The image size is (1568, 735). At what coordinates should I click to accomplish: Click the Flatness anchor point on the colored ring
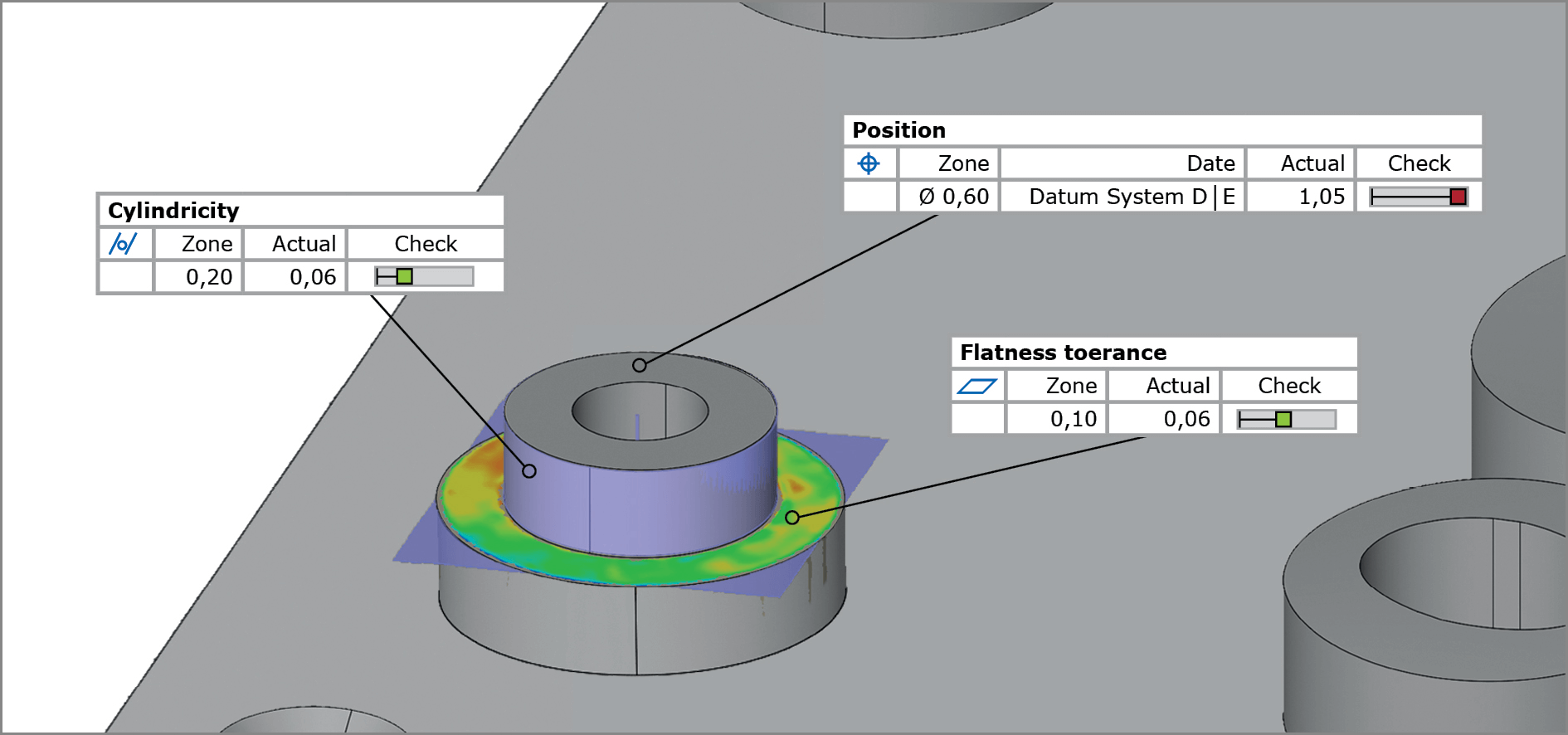[792, 518]
